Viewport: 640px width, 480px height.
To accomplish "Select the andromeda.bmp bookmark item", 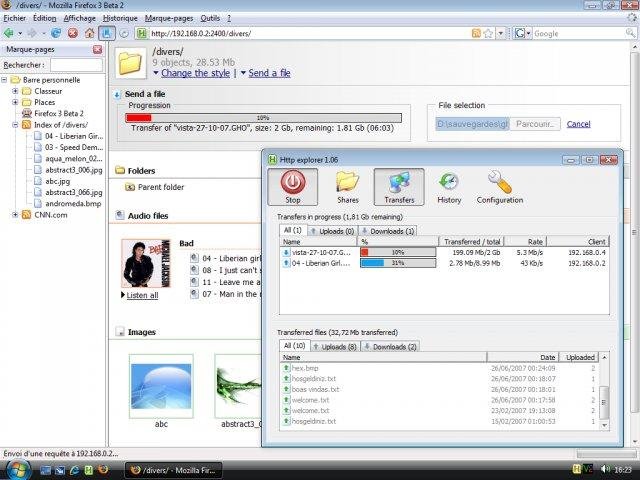I will (x=73, y=203).
